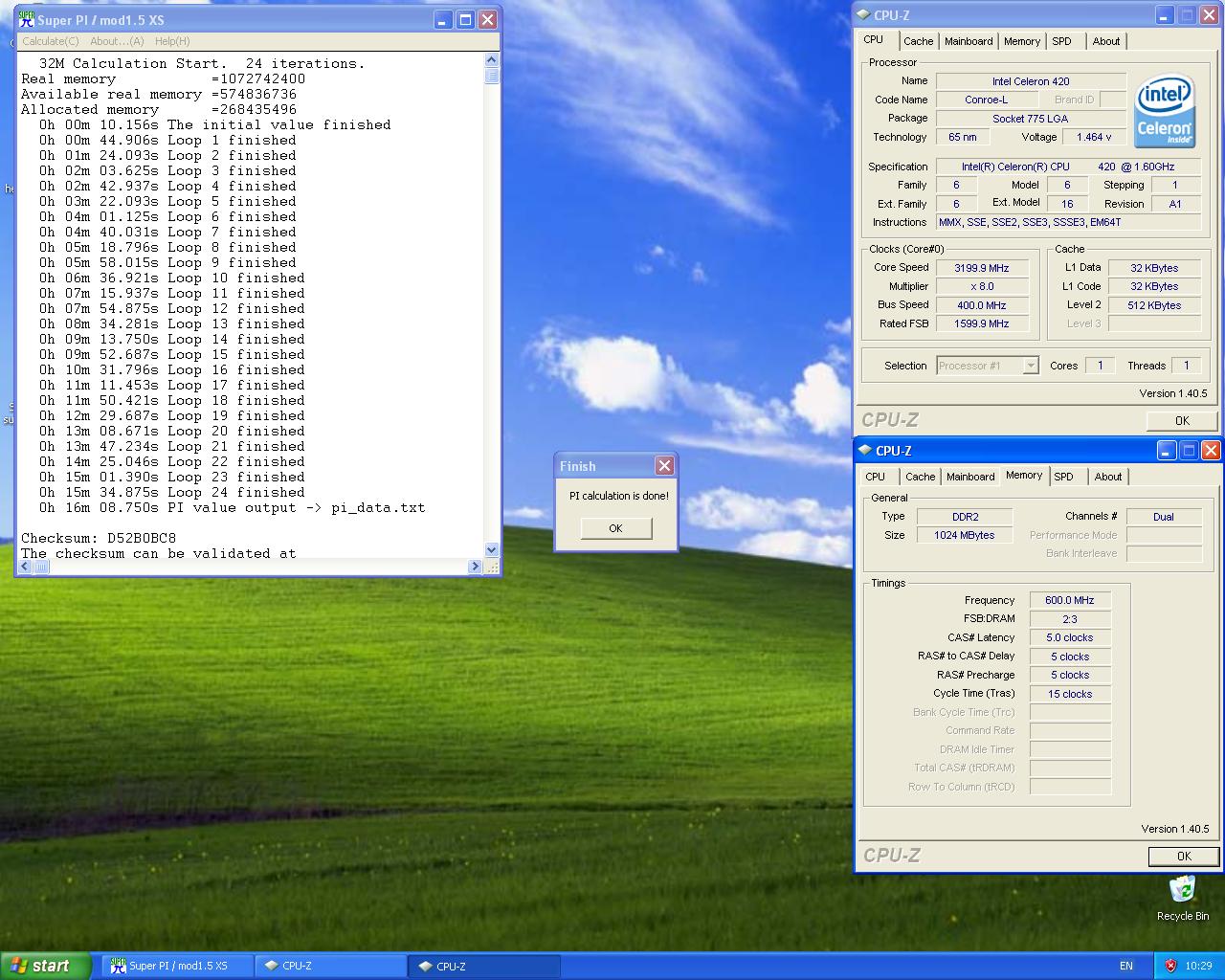Click the Cycle Time 15 clocks field
The width and height of the screenshot is (1225, 980).
(1070, 694)
